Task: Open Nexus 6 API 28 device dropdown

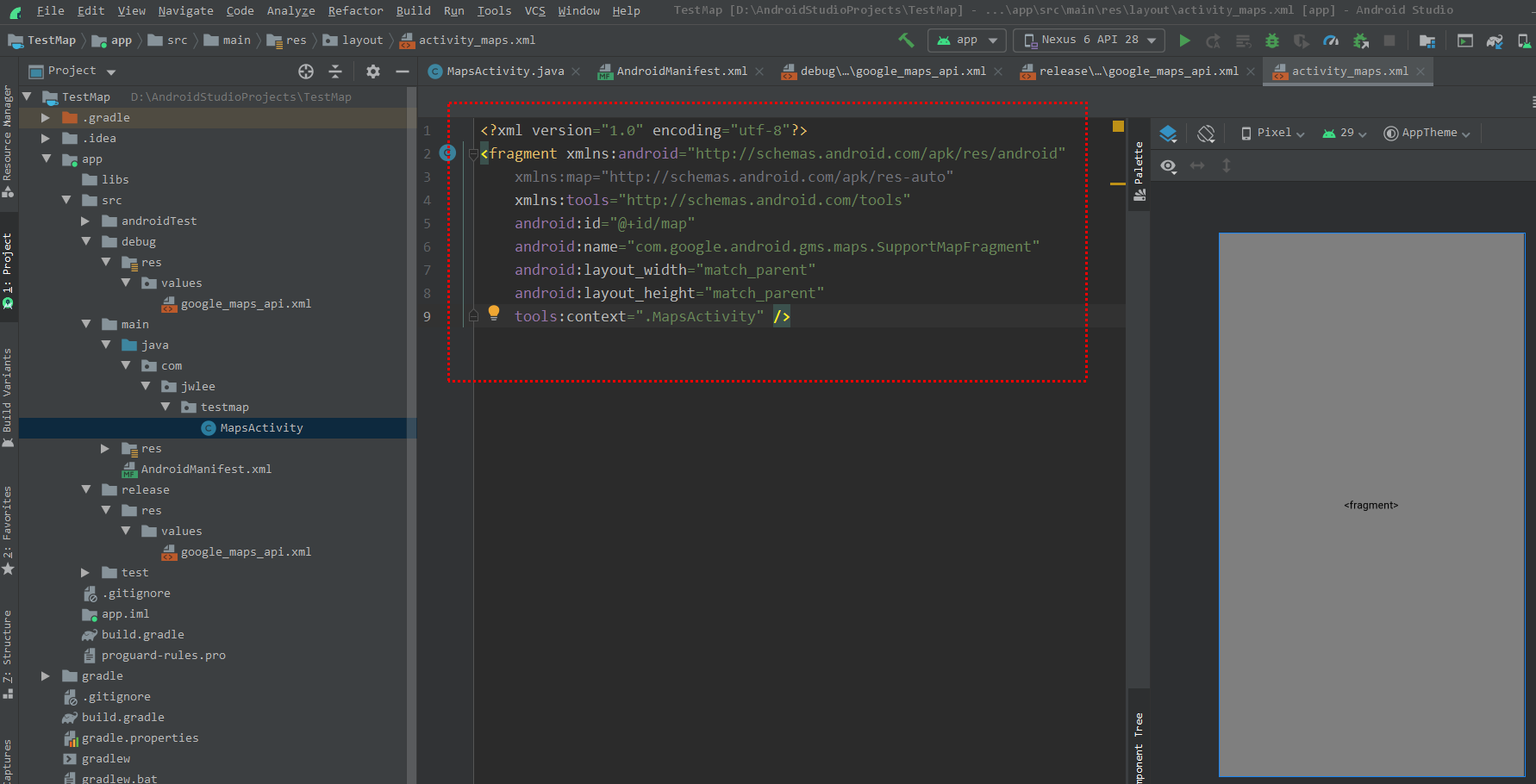Action: (1090, 40)
